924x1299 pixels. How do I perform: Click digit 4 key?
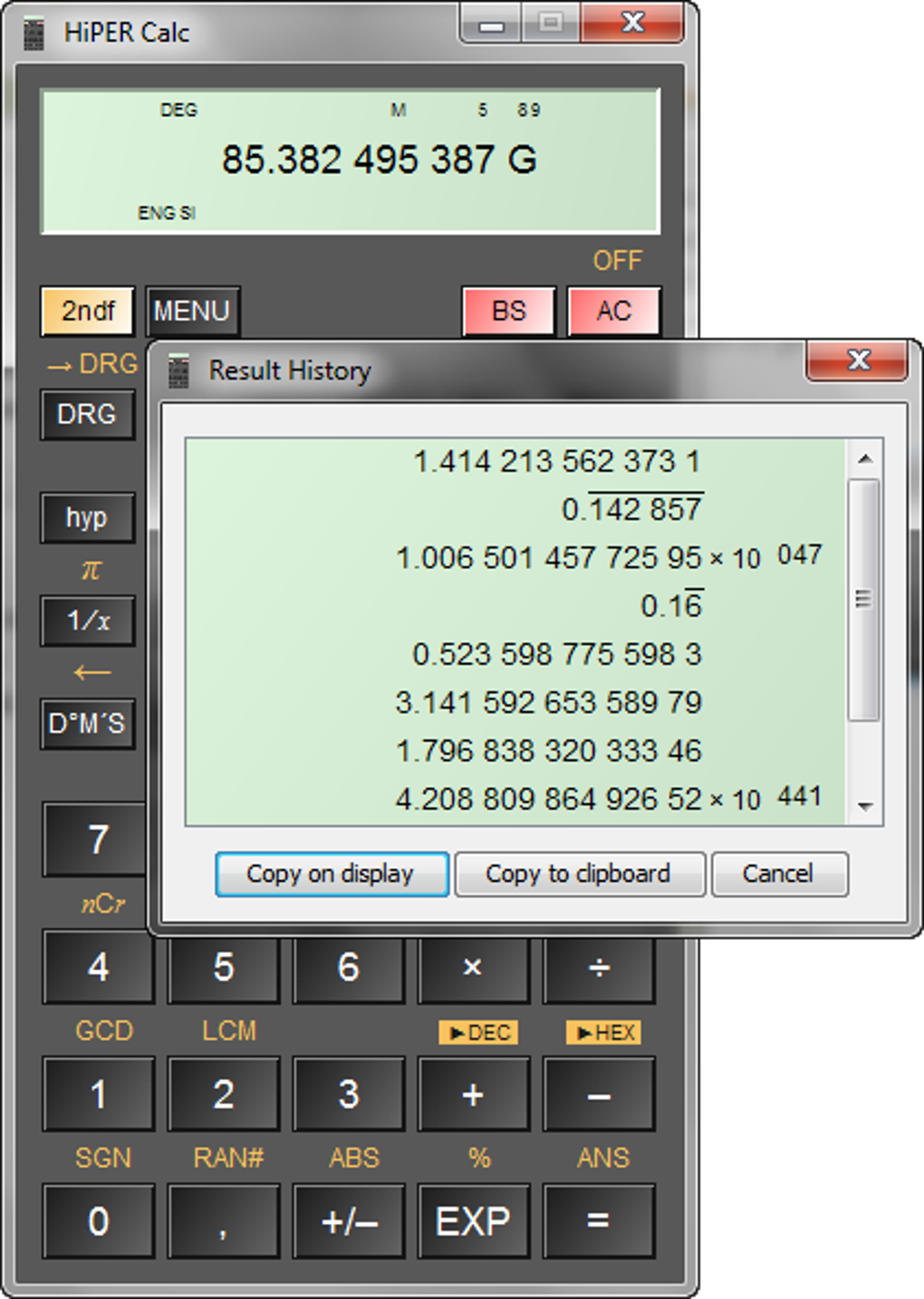[x=99, y=967]
